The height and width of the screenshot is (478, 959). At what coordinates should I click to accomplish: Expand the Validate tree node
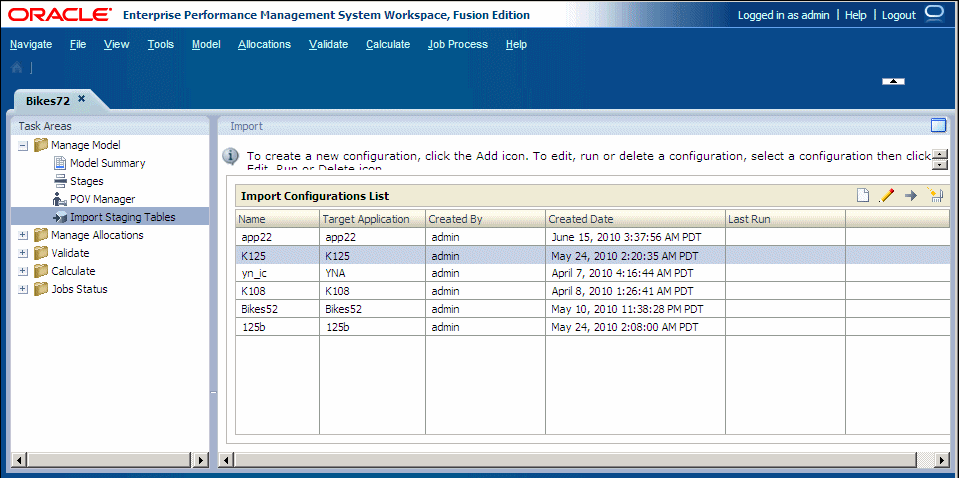(23, 253)
